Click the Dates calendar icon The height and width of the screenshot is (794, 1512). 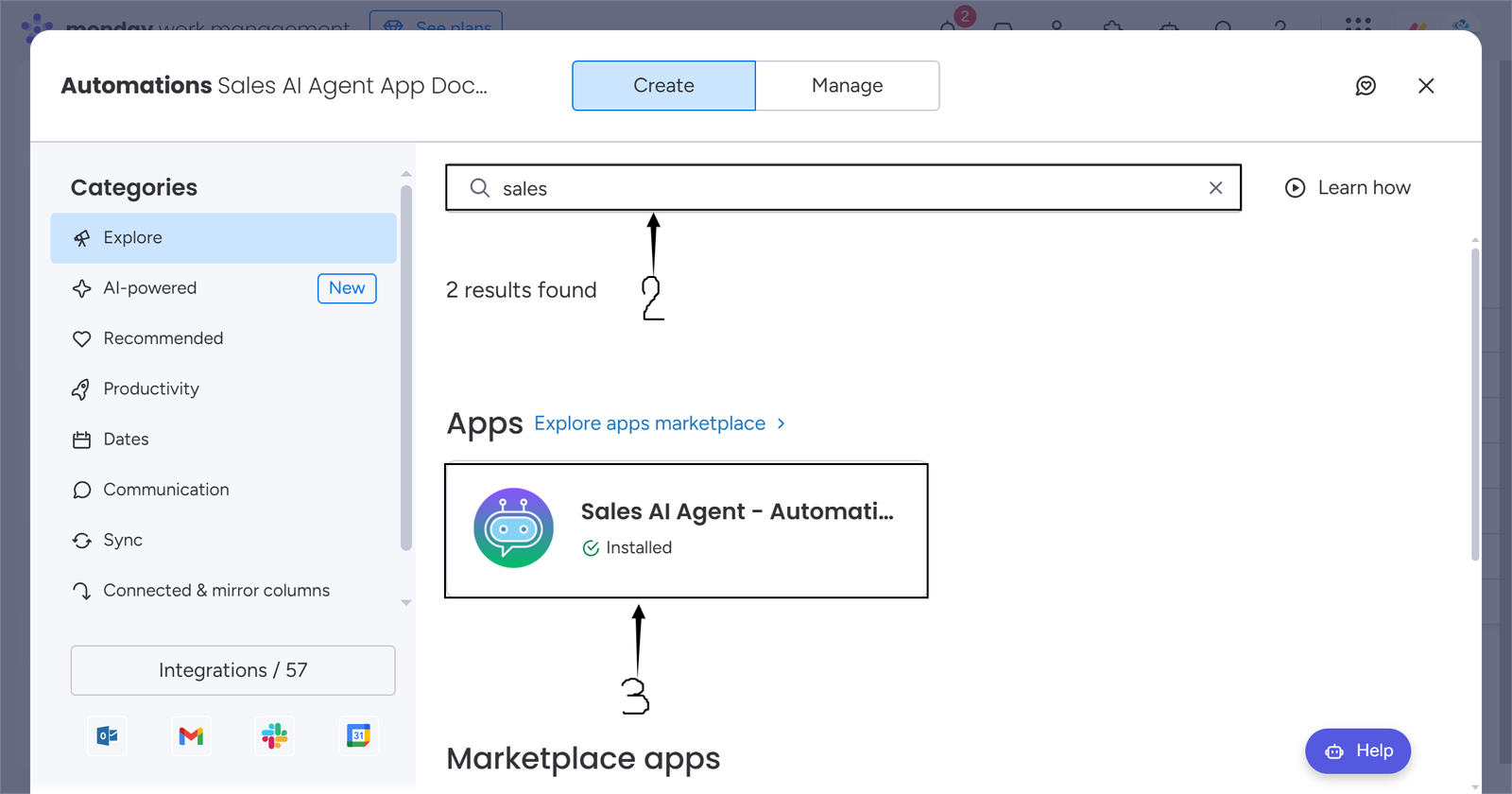point(82,440)
